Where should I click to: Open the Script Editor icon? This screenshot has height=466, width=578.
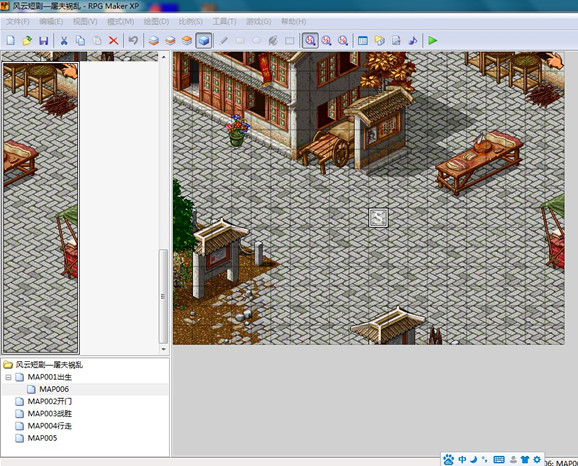396,40
